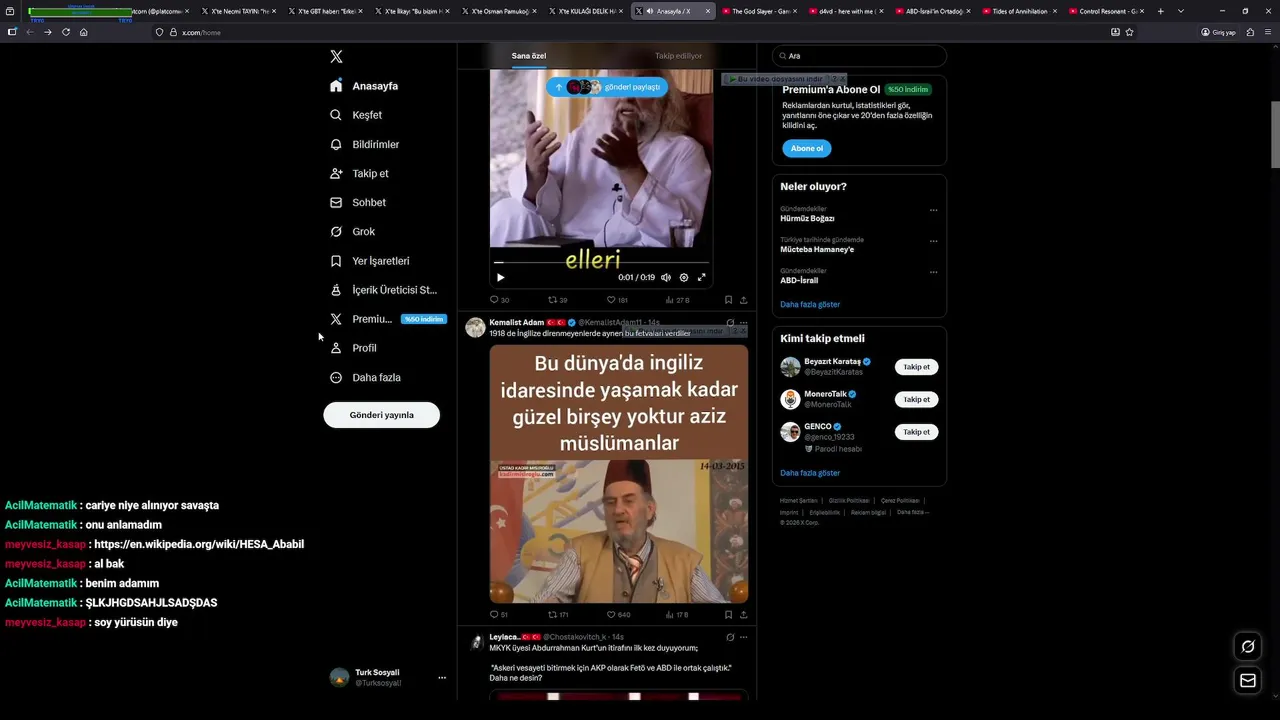Viewport: 1280px width, 720px height.
Task: Open the floating messages button
Action: coord(1248,681)
